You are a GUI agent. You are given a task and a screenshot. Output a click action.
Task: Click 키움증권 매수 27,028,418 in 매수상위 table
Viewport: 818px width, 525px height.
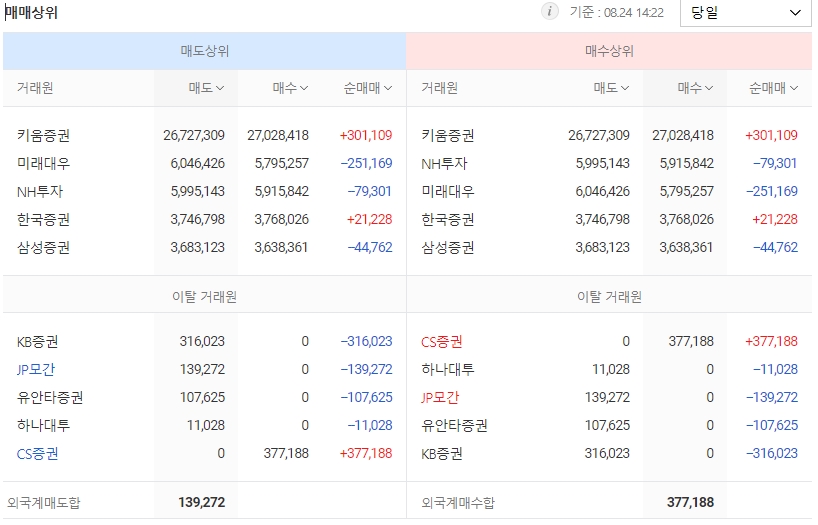pos(683,136)
